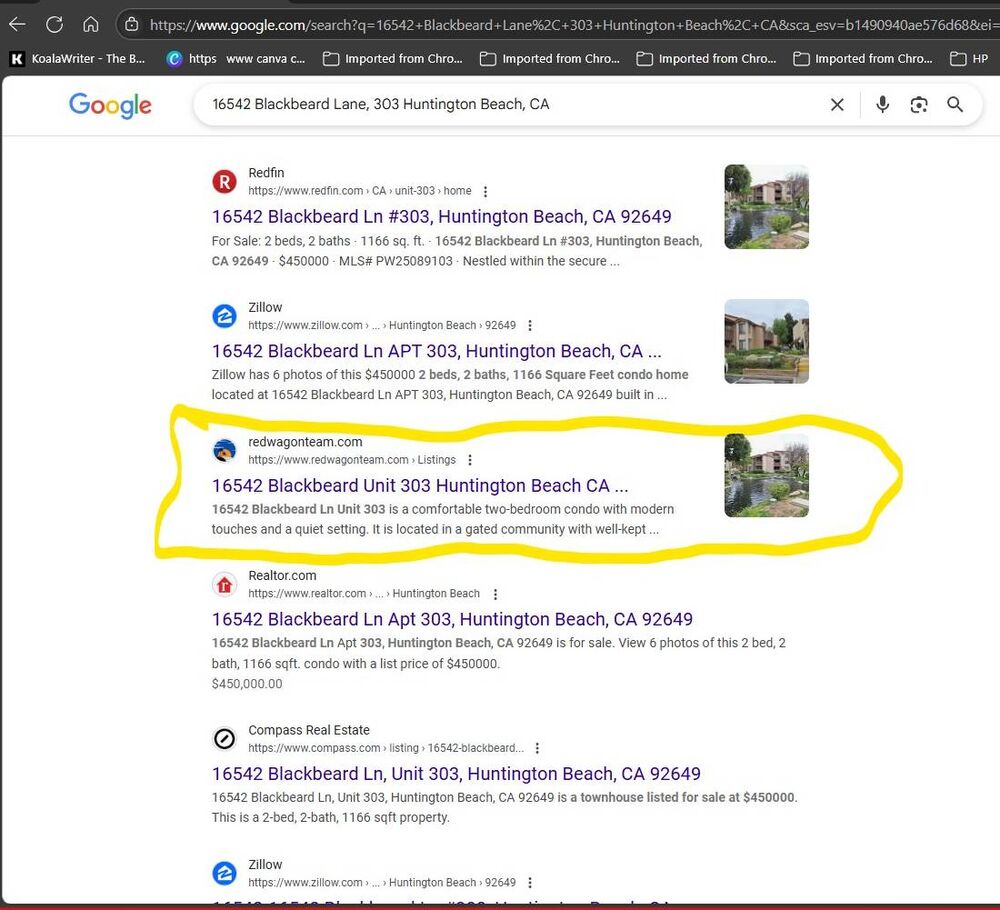1000x910 pixels.
Task: Click the Redfin result thumbnail
Action: (767, 207)
